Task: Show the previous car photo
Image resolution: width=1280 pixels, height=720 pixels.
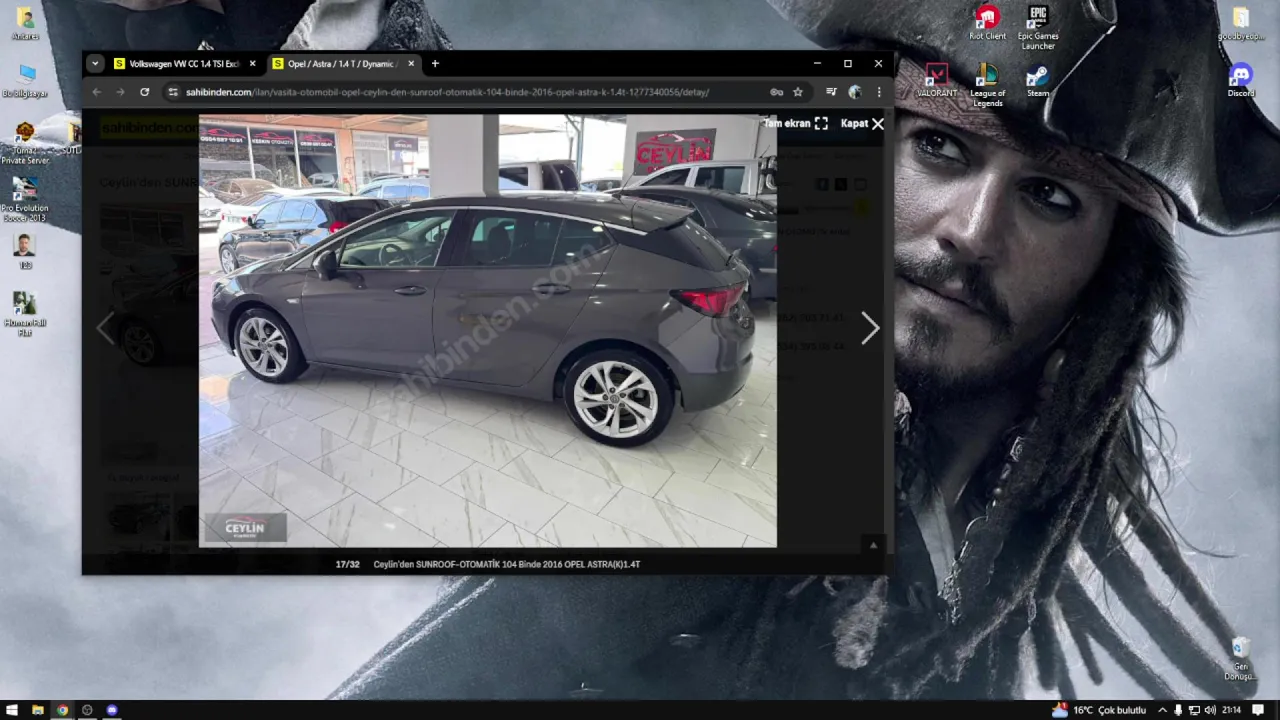Action: [x=105, y=328]
